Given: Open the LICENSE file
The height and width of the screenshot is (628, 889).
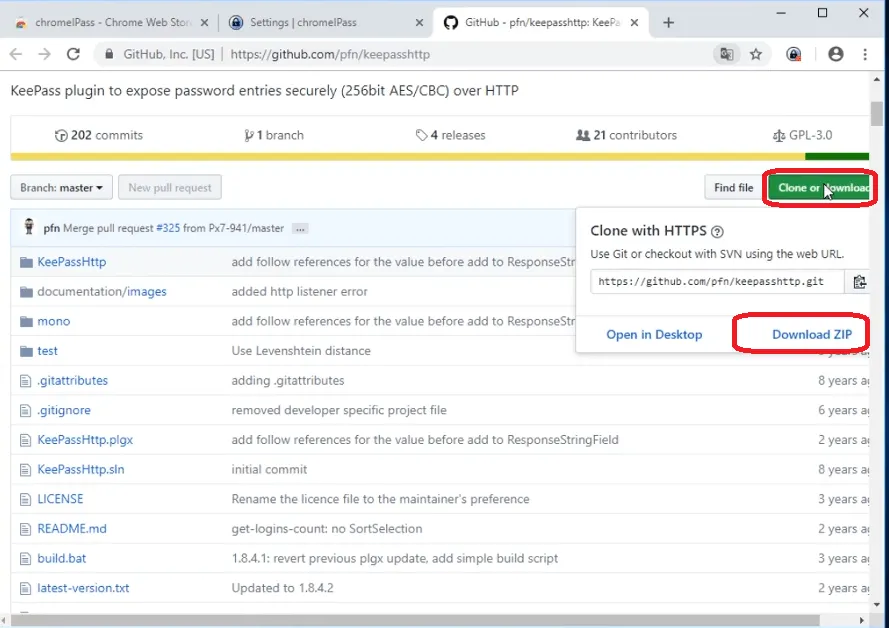Looking at the screenshot, I should (60, 499).
